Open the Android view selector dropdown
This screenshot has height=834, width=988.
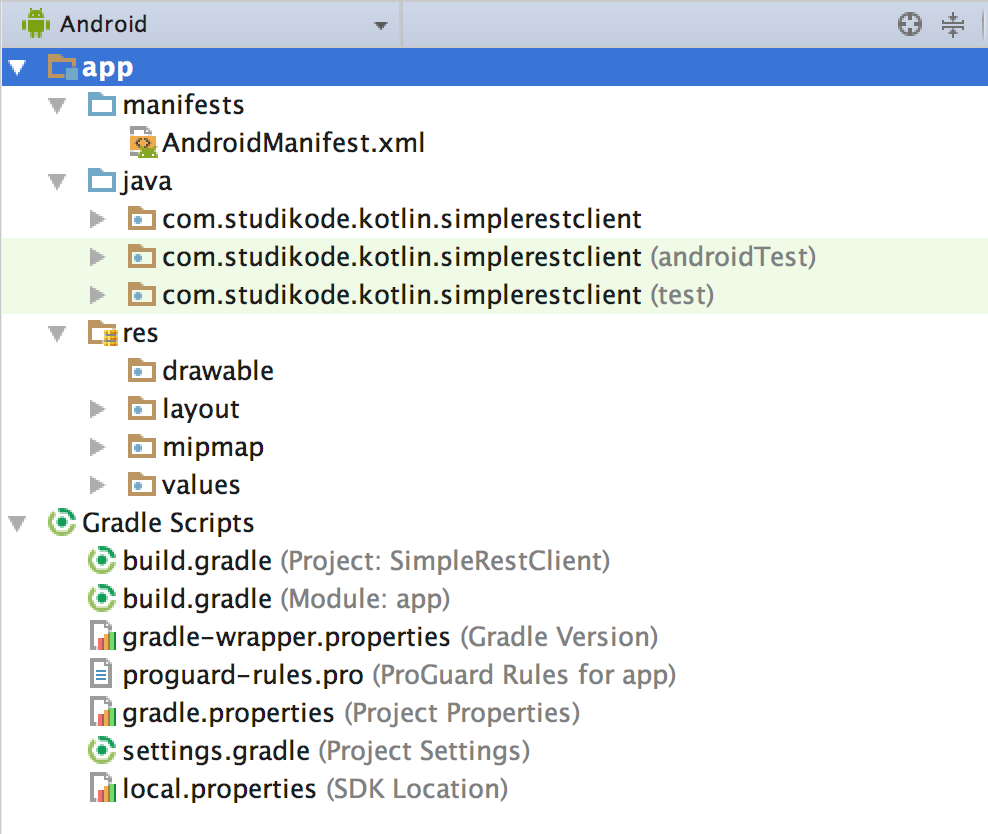[380, 24]
